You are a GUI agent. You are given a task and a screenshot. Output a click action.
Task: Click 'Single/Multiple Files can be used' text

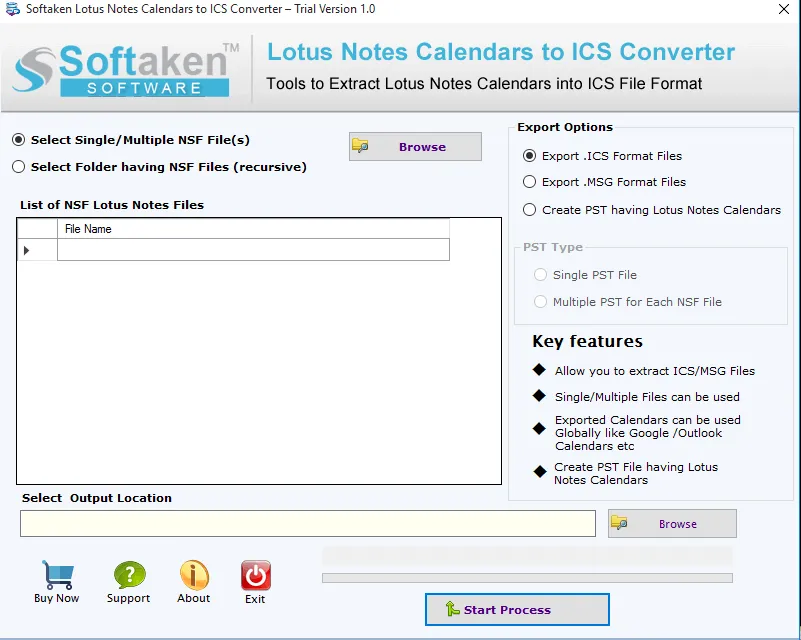pyautogui.click(x=647, y=397)
